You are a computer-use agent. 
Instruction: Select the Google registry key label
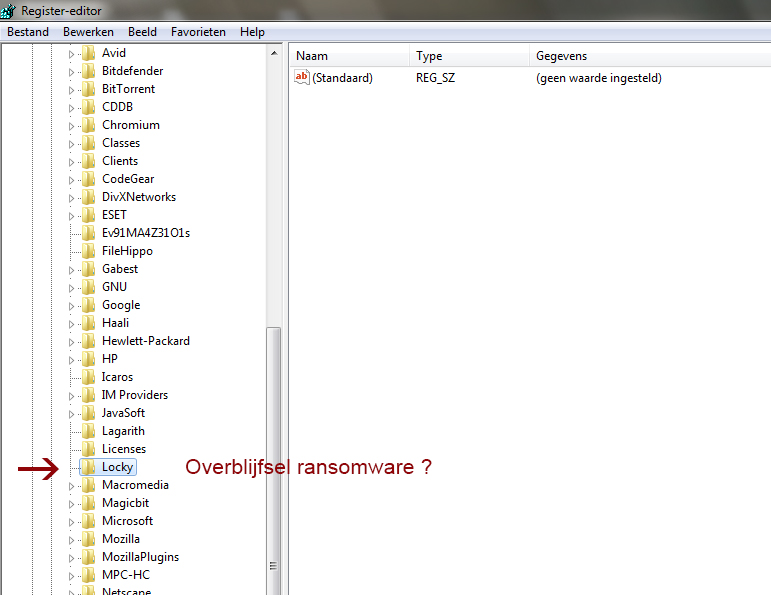(121, 305)
